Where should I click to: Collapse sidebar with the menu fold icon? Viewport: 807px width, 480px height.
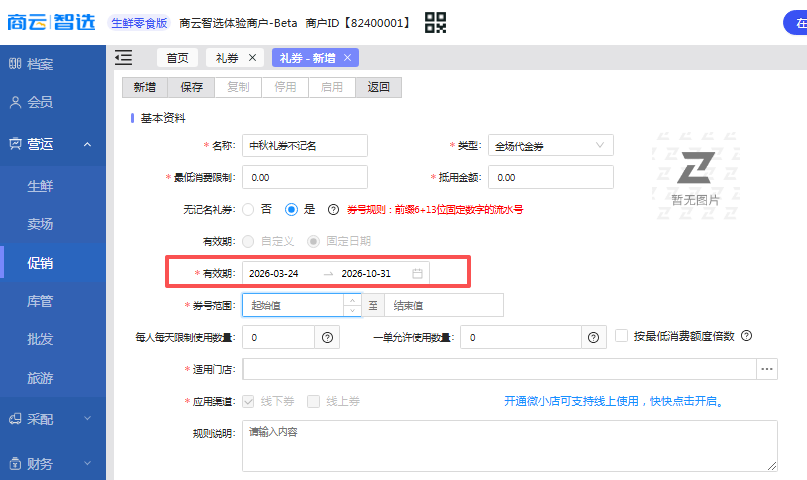click(x=124, y=58)
